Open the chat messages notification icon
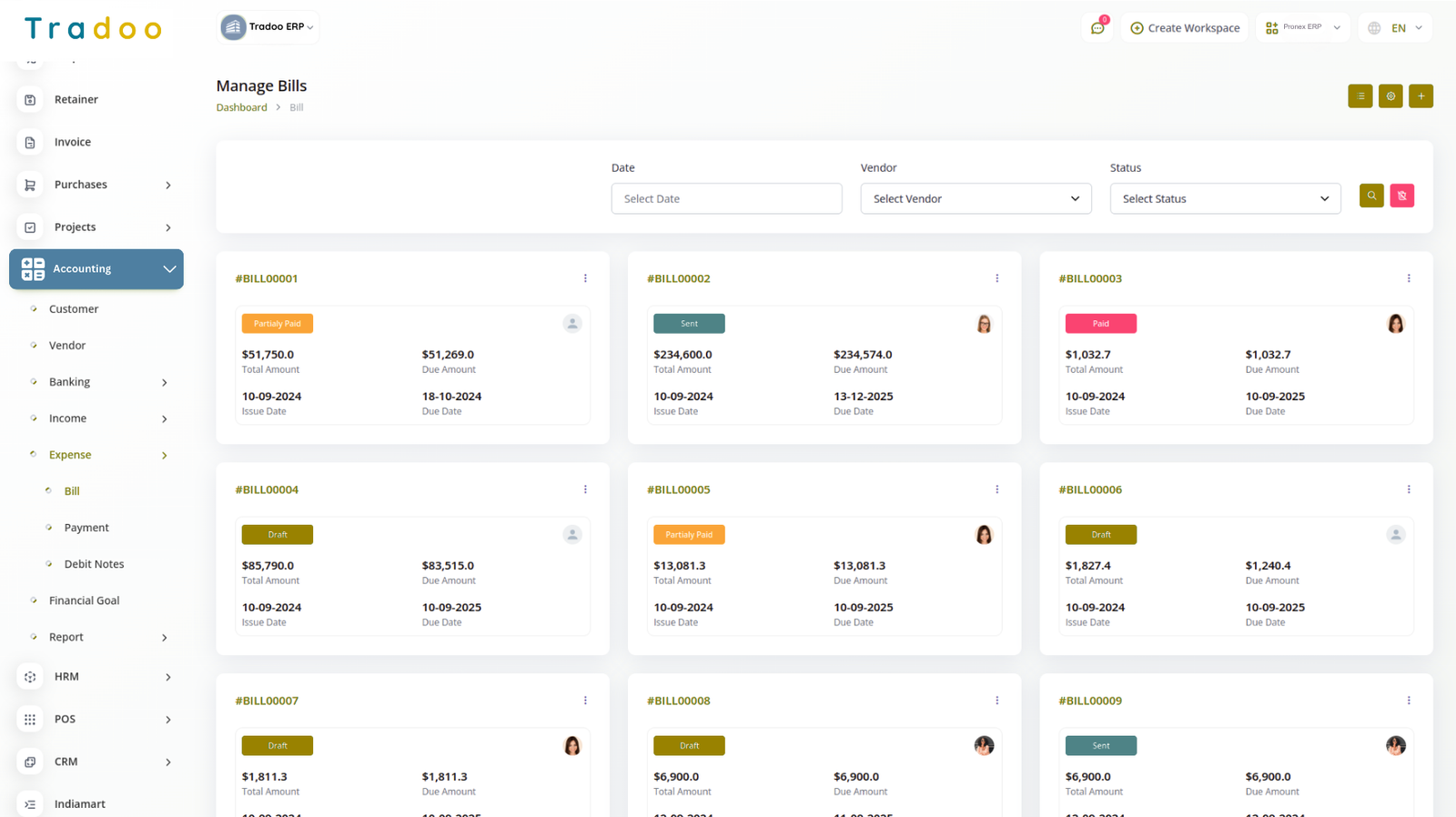This screenshot has width=1456, height=817. point(1097,28)
